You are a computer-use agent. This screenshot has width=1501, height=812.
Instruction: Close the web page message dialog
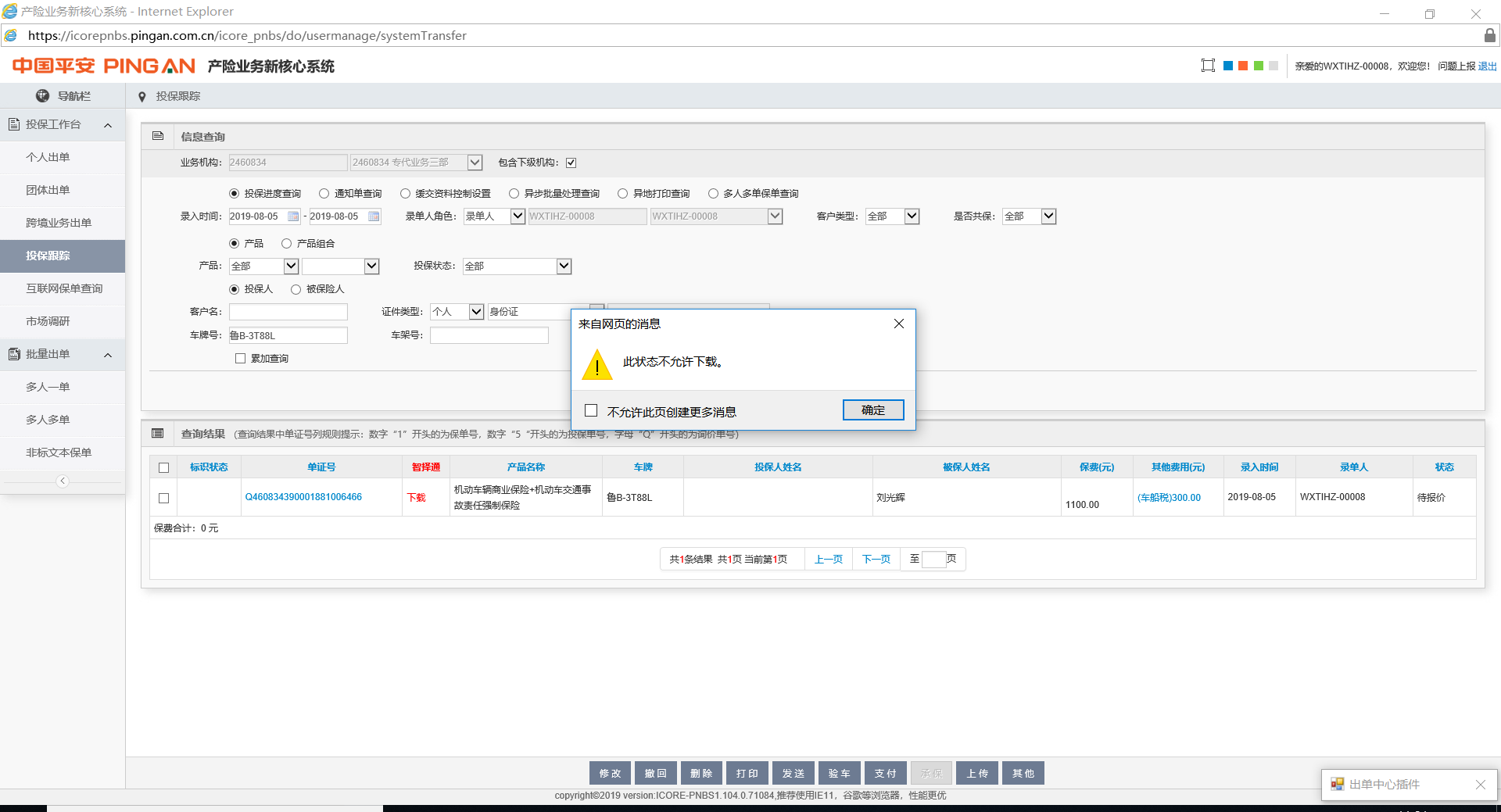(899, 324)
